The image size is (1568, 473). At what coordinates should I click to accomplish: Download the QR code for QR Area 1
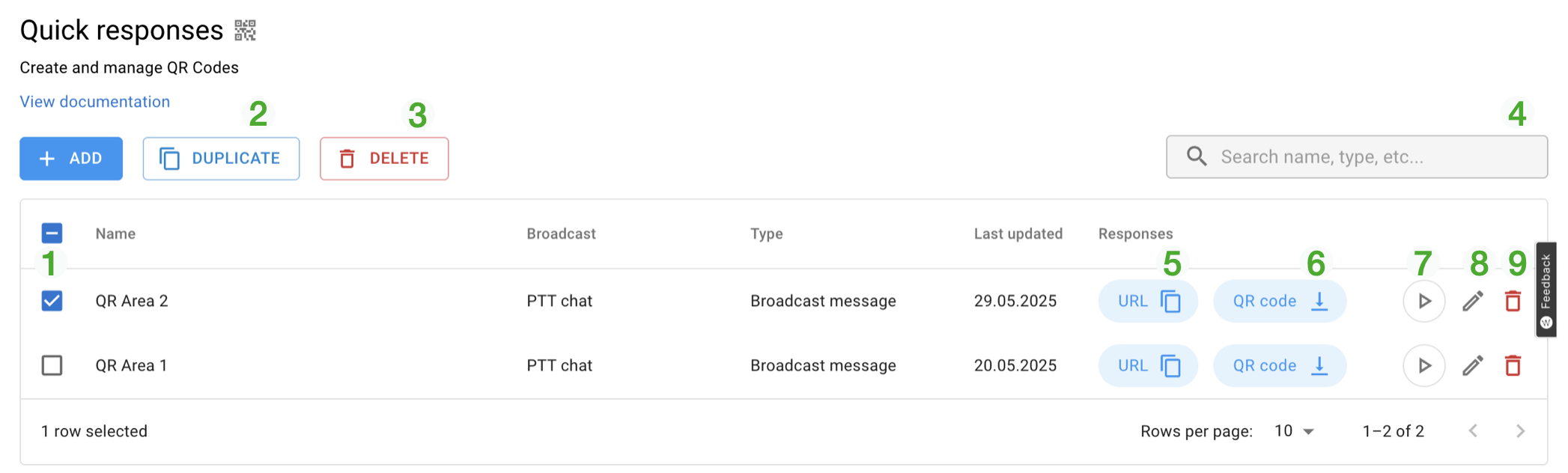(1279, 365)
